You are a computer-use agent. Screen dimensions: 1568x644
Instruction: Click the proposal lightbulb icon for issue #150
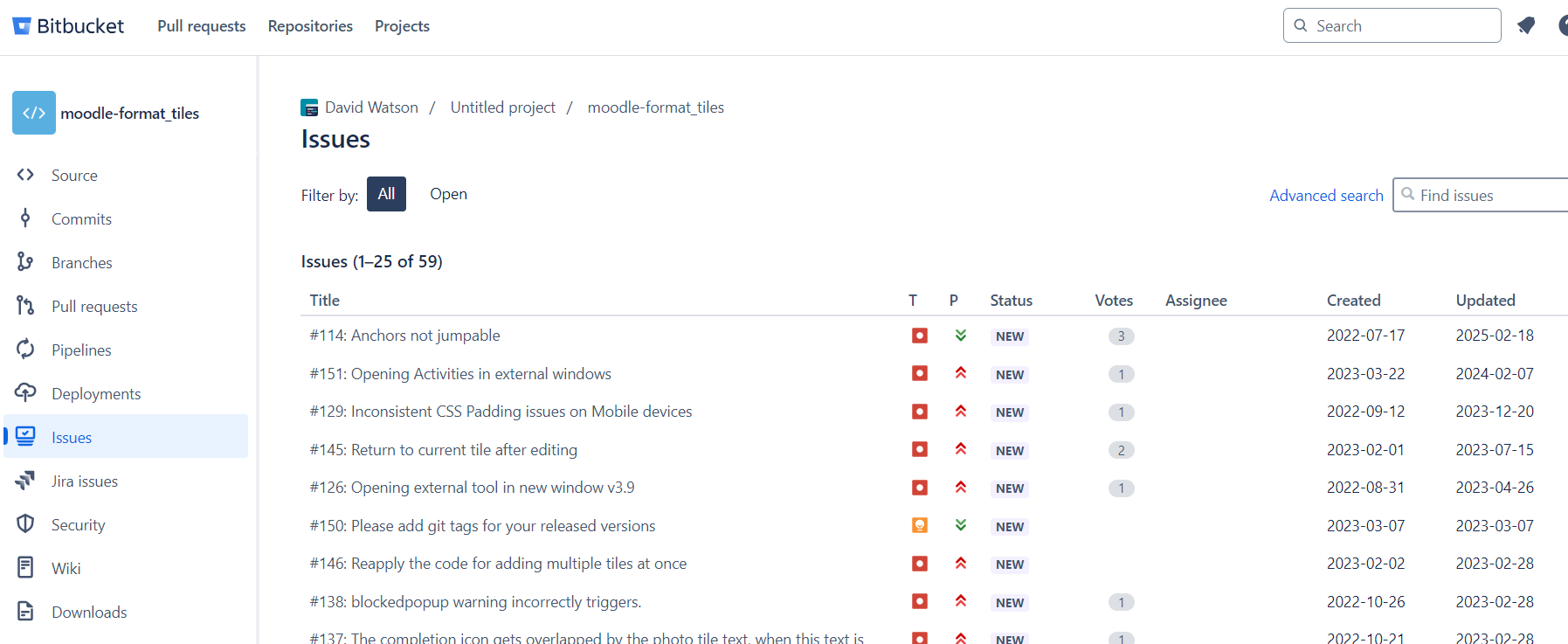(x=920, y=525)
